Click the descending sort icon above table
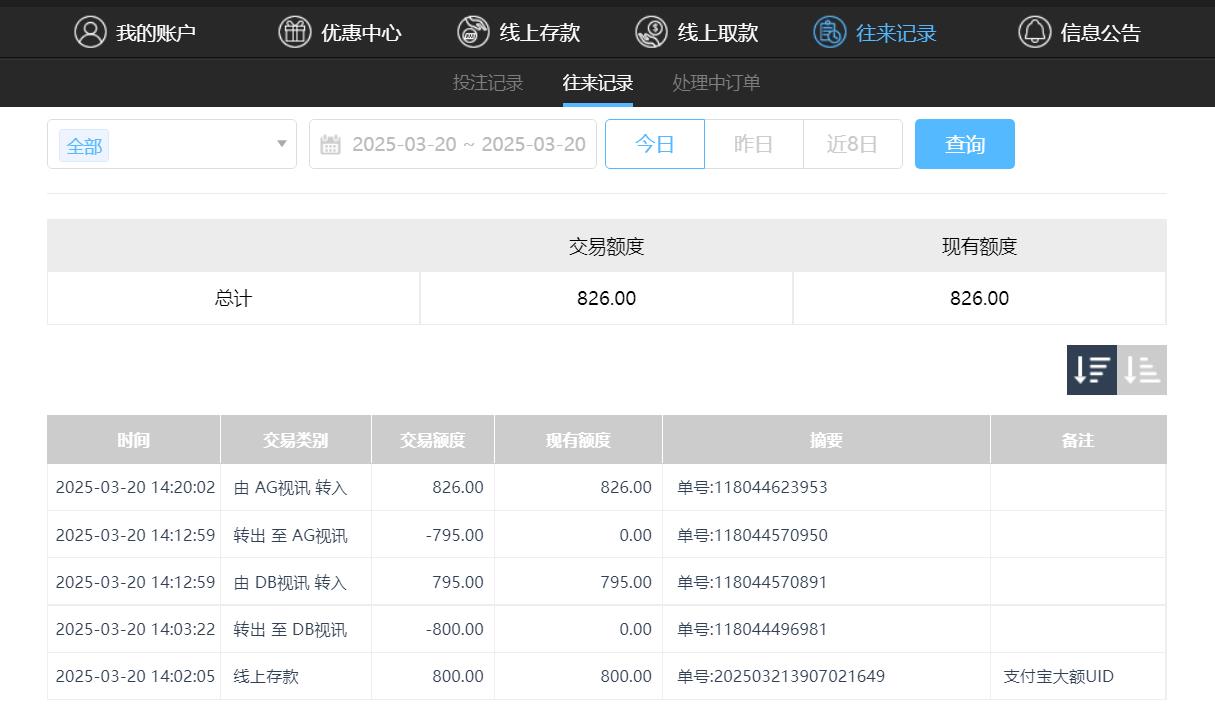This screenshot has height=727, width=1215. pos(1091,369)
